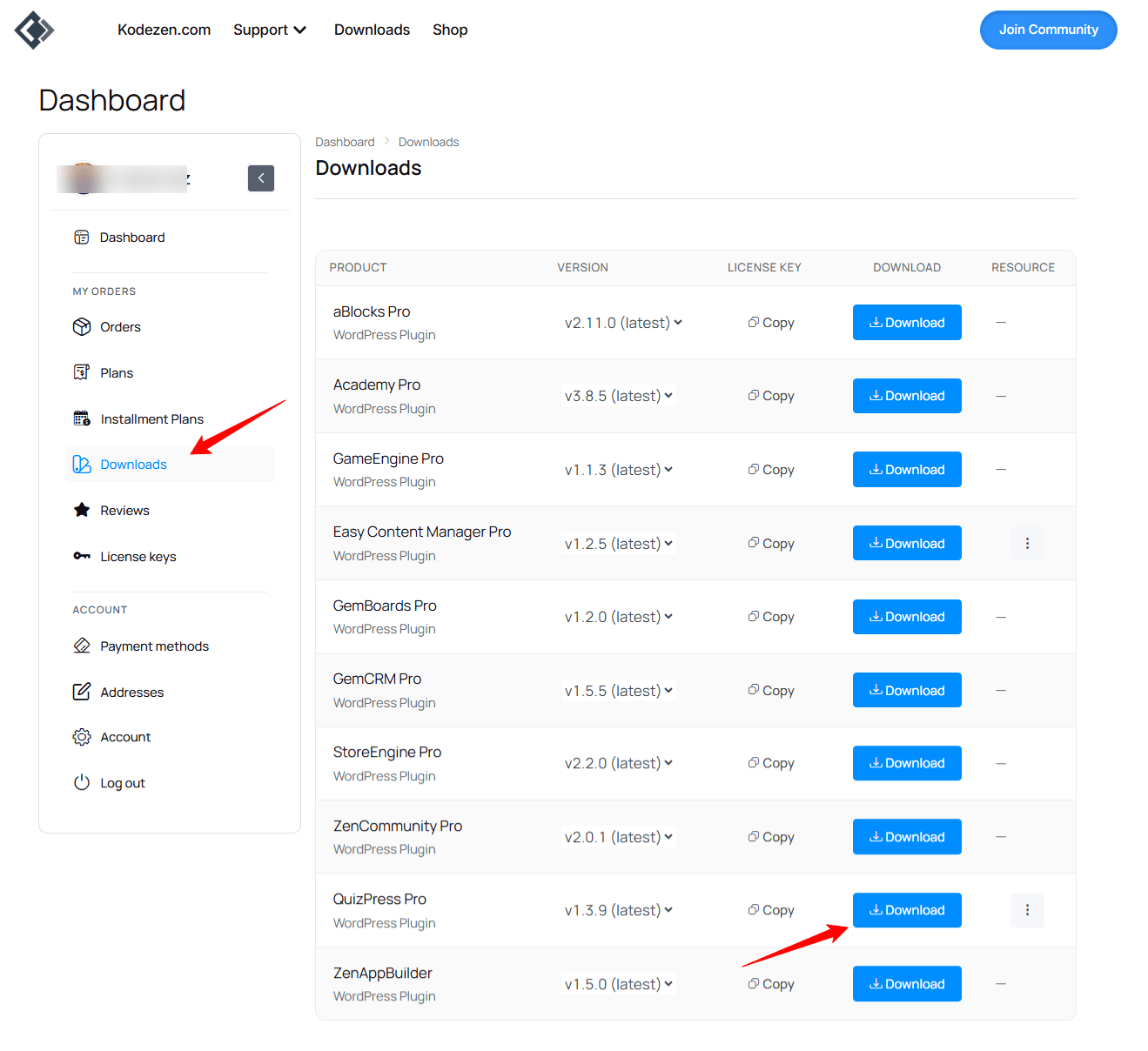Viewport: 1148px width, 1051px height.
Task: Copy license key for GemCRM Pro
Action: click(771, 691)
